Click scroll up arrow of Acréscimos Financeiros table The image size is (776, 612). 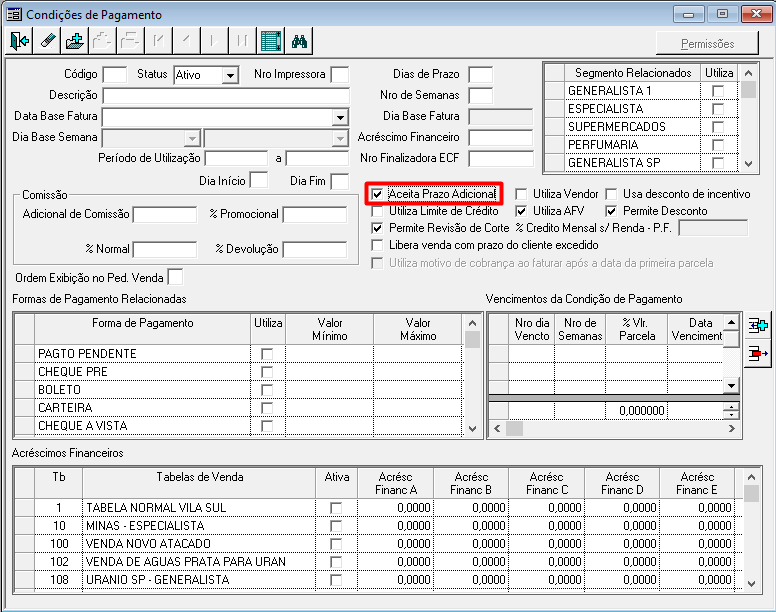coord(751,477)
